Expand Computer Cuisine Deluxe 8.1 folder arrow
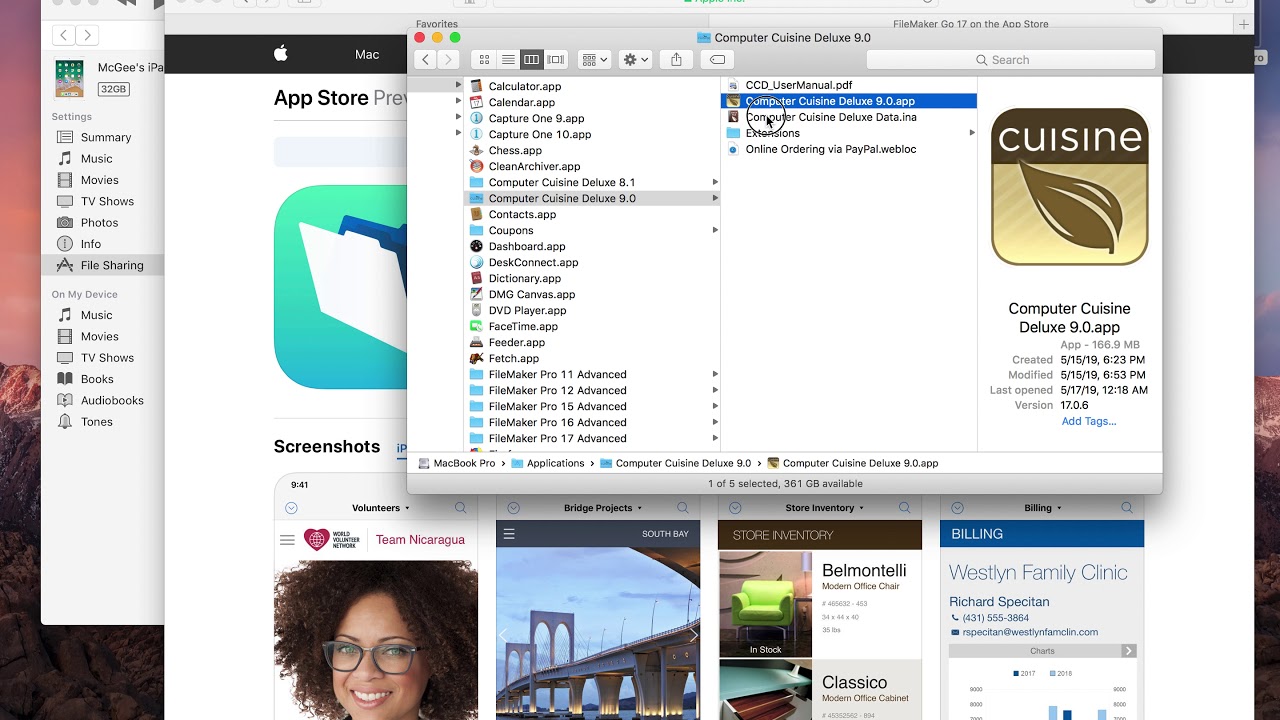Viewport: 1280px width, 720px height. click(x=715, y=182)
